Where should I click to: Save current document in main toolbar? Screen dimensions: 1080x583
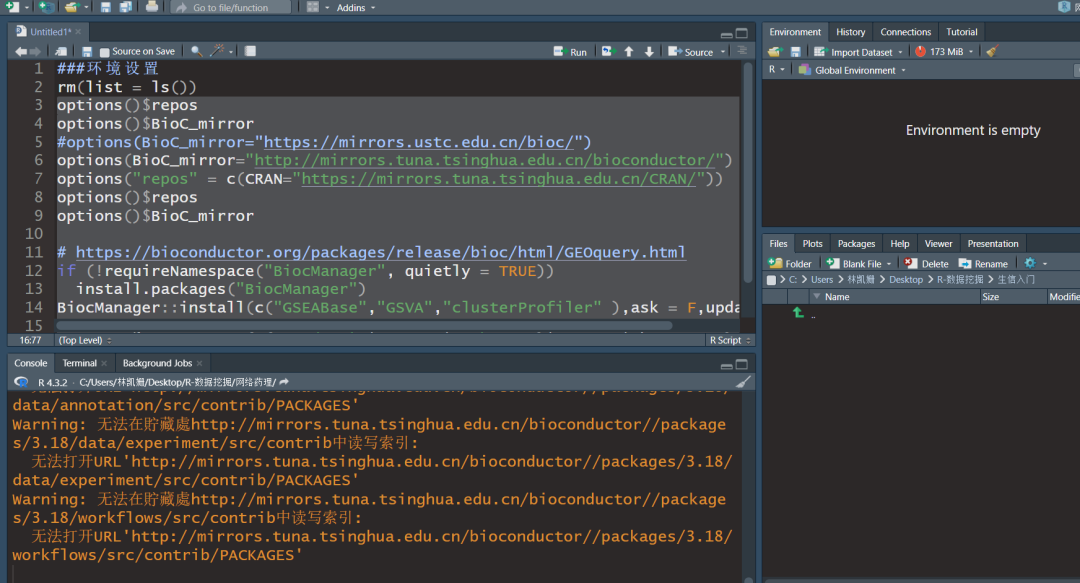point(105,7)
